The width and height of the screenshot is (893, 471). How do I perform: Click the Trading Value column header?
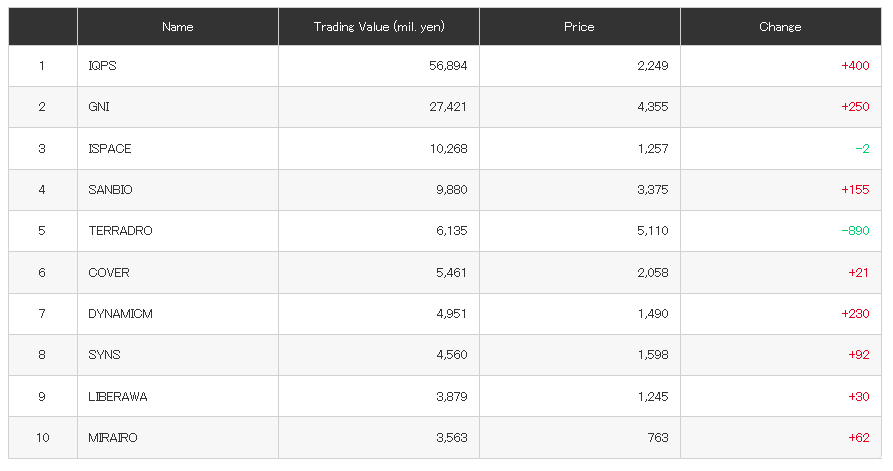click(x=379, y=27)
